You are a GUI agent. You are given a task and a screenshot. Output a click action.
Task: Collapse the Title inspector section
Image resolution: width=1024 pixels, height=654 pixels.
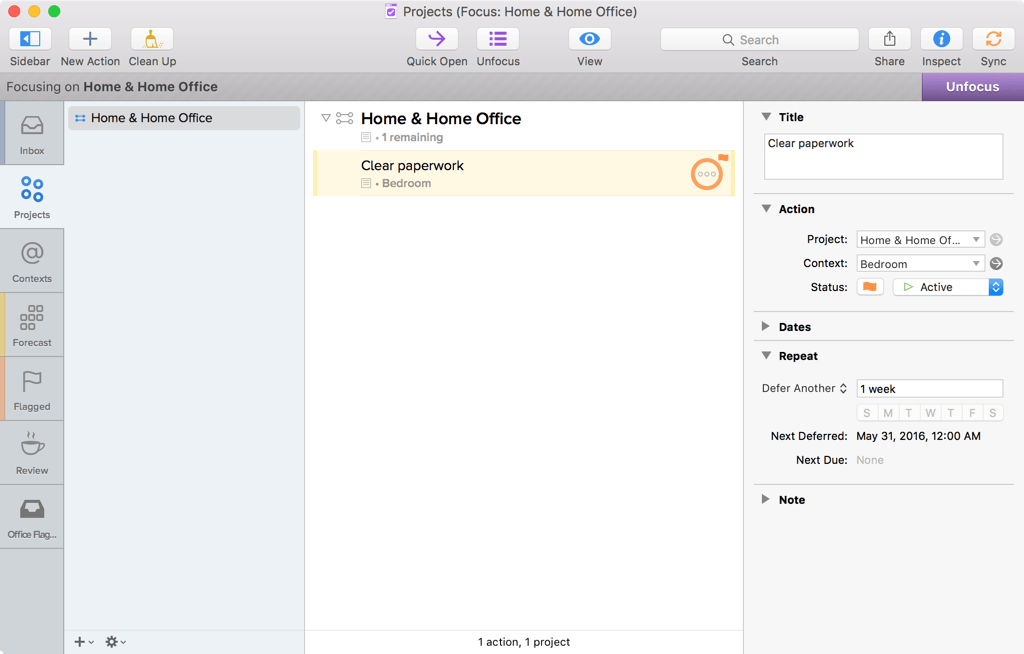tap(766, 117)
